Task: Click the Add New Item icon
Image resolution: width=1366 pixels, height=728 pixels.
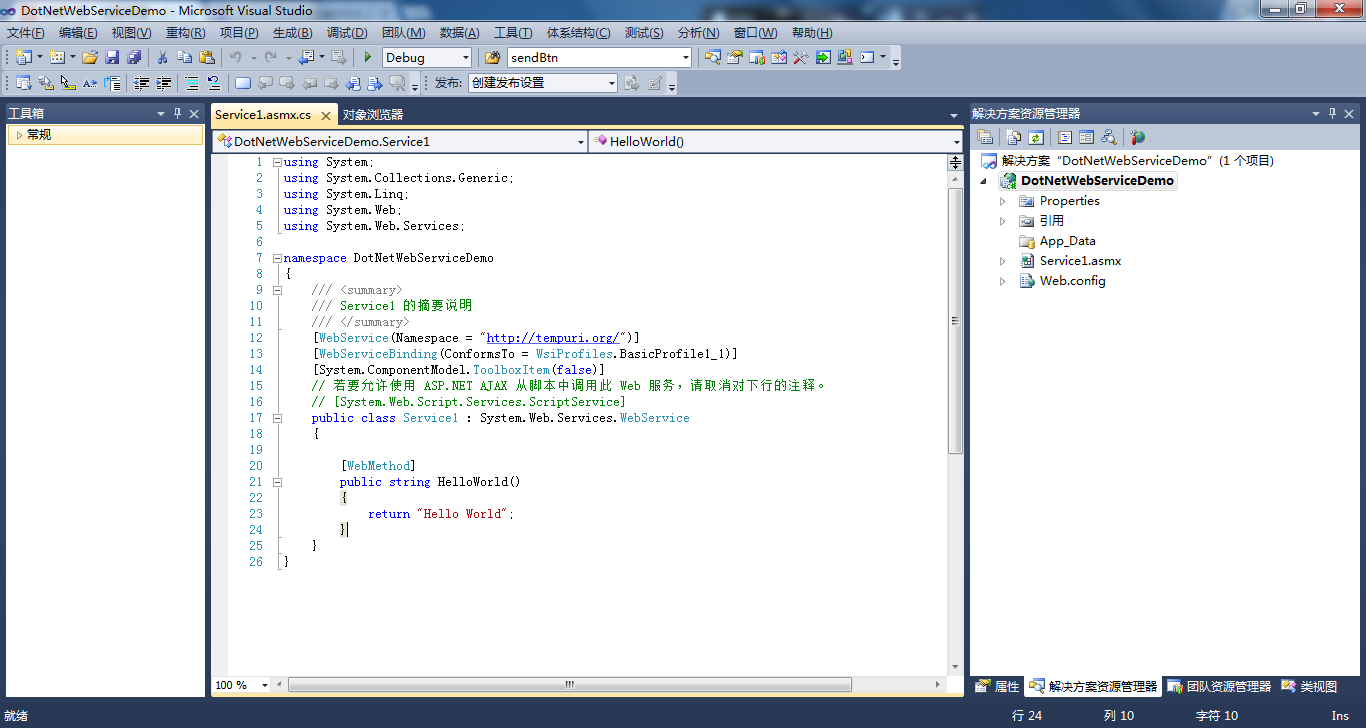Action: click(x=56, y=57)
